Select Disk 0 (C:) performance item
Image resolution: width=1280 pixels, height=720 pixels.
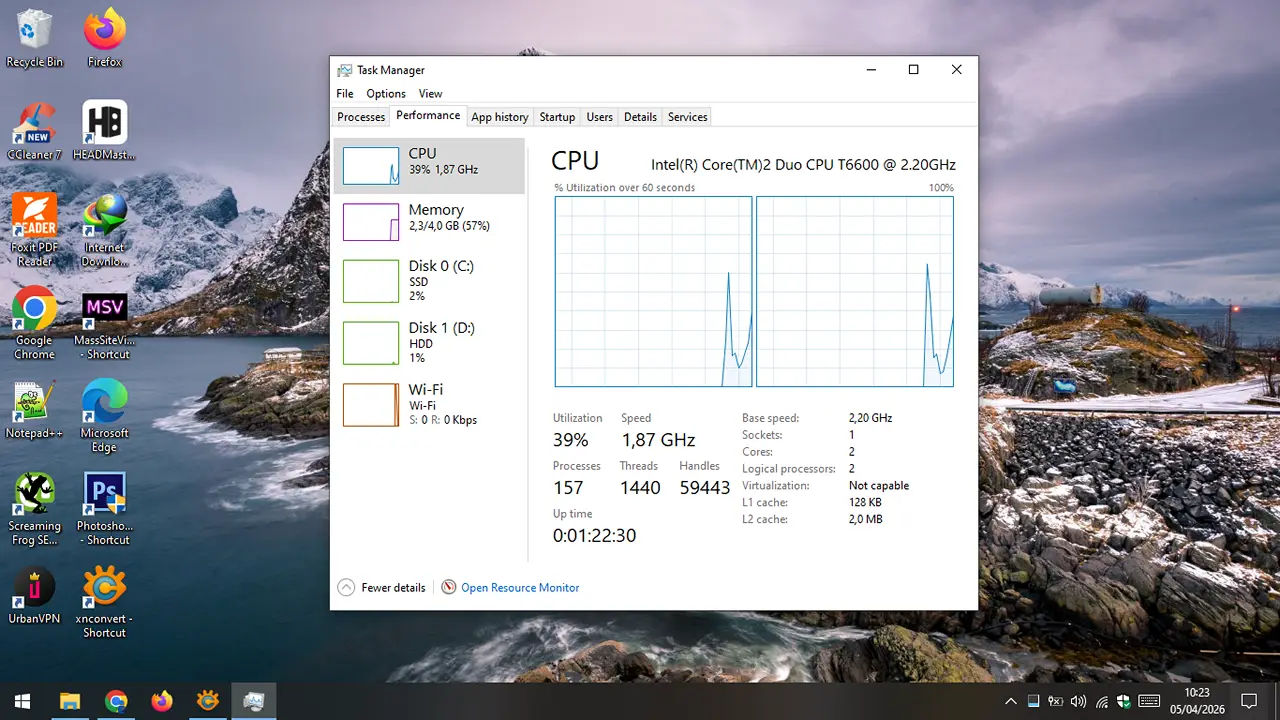[429, 281]
